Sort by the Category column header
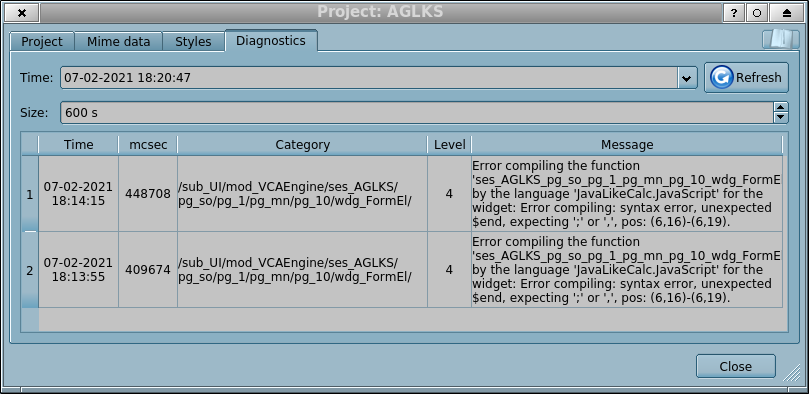The image size is (809, 394). click(302, 145)
